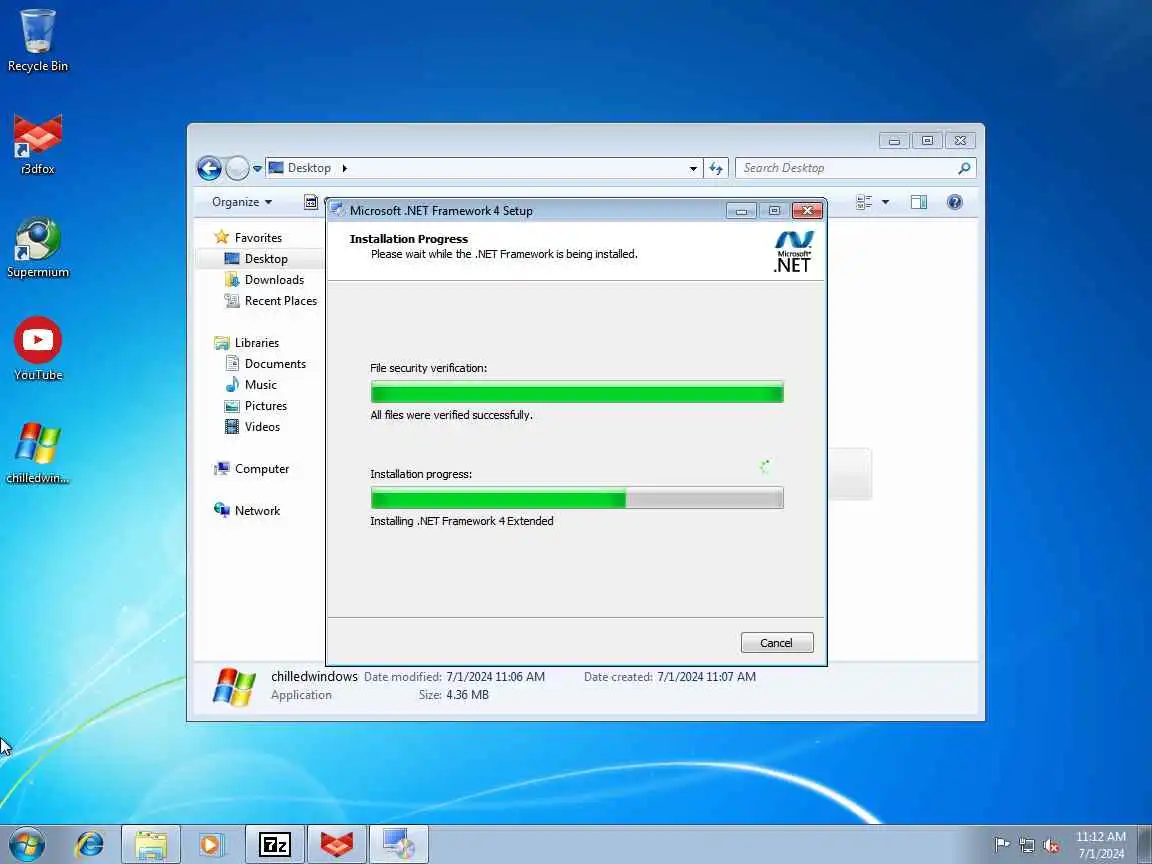Select the r3dfox desktop shortcut
Image resolution: width=1152 pixels, height=864 pixels.
(37, 144)
